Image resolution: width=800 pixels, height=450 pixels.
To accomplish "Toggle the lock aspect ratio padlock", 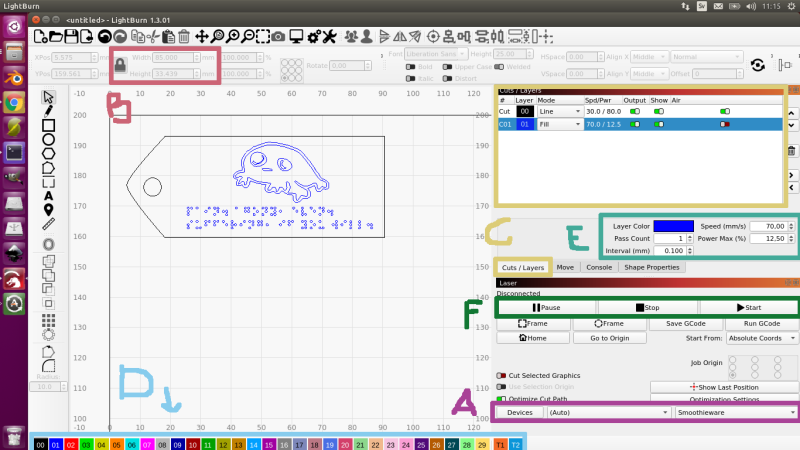I will [x=120, y=65].
